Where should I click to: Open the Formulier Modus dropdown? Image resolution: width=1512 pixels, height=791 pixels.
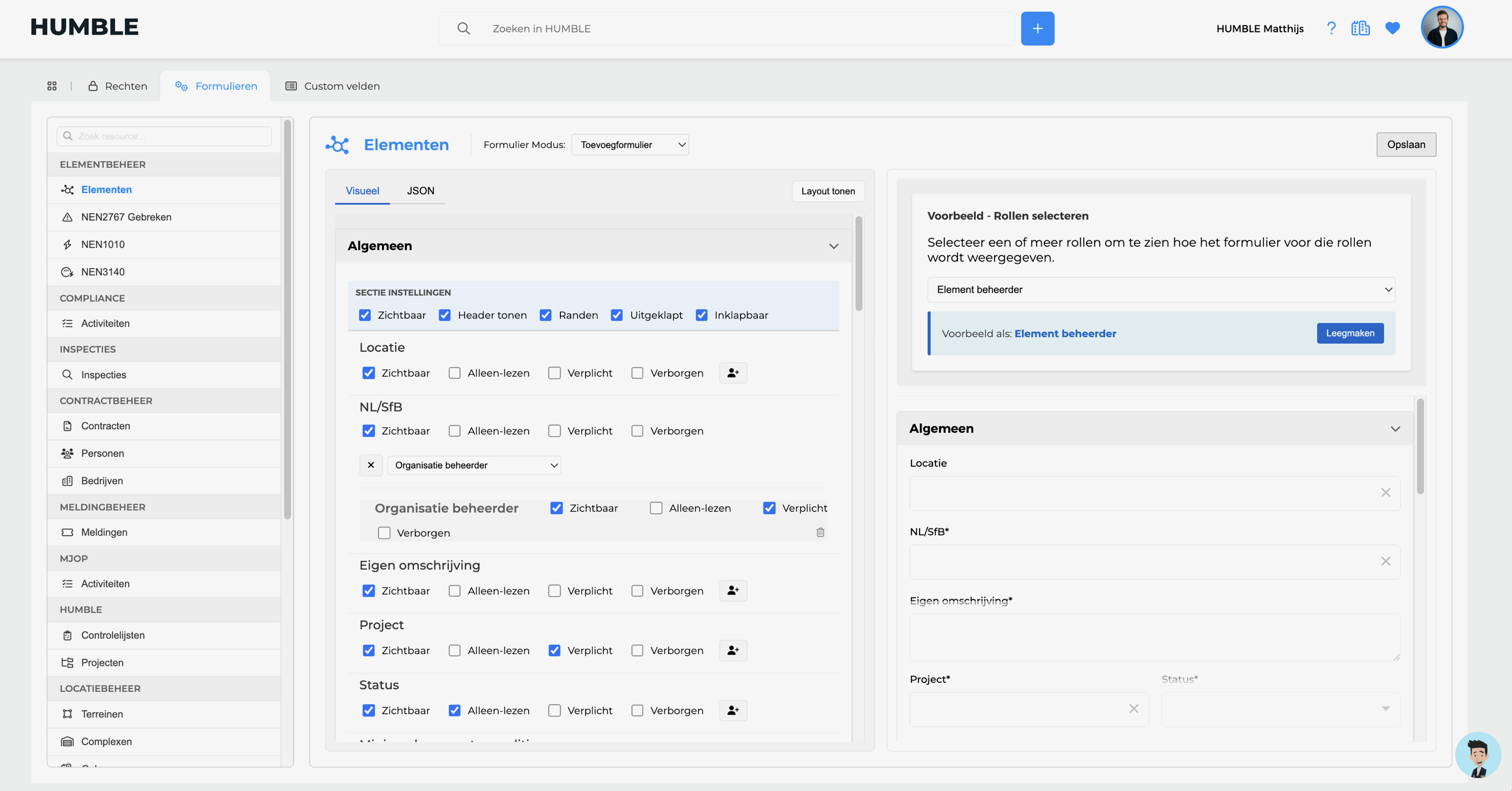tap(630, 145)
